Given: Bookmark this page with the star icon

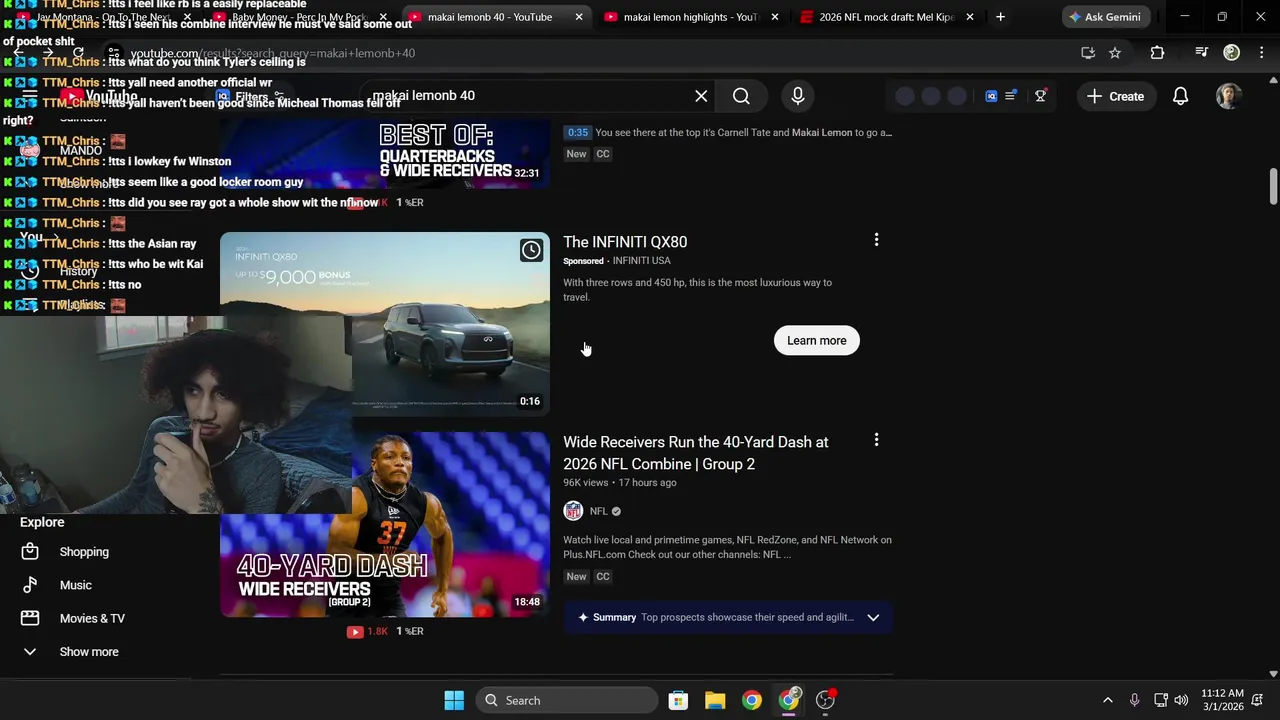Looking at the screenshot, I should [1115, 53].
